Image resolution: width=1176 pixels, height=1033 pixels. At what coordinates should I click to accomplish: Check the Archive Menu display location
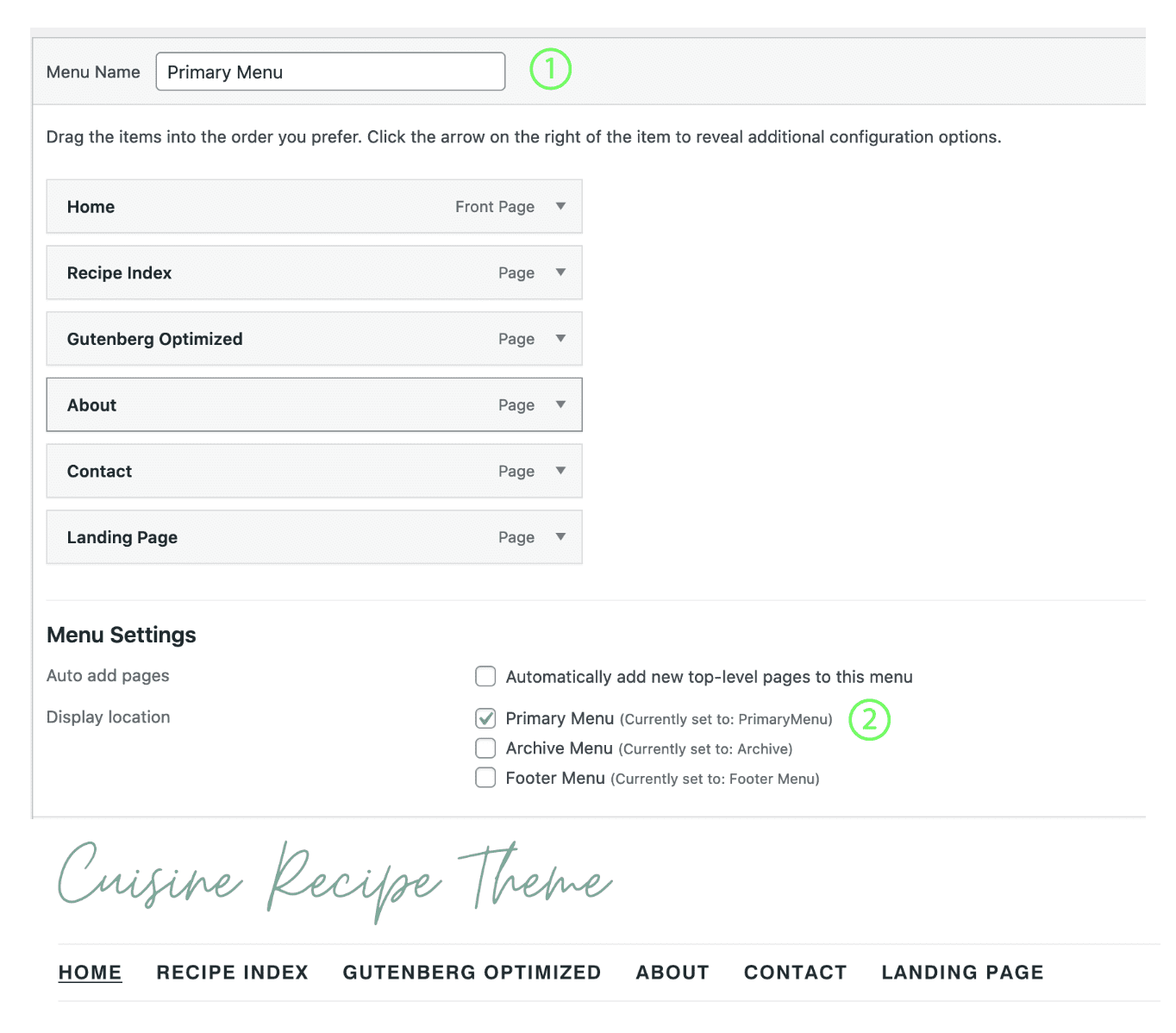pos(485,748)
